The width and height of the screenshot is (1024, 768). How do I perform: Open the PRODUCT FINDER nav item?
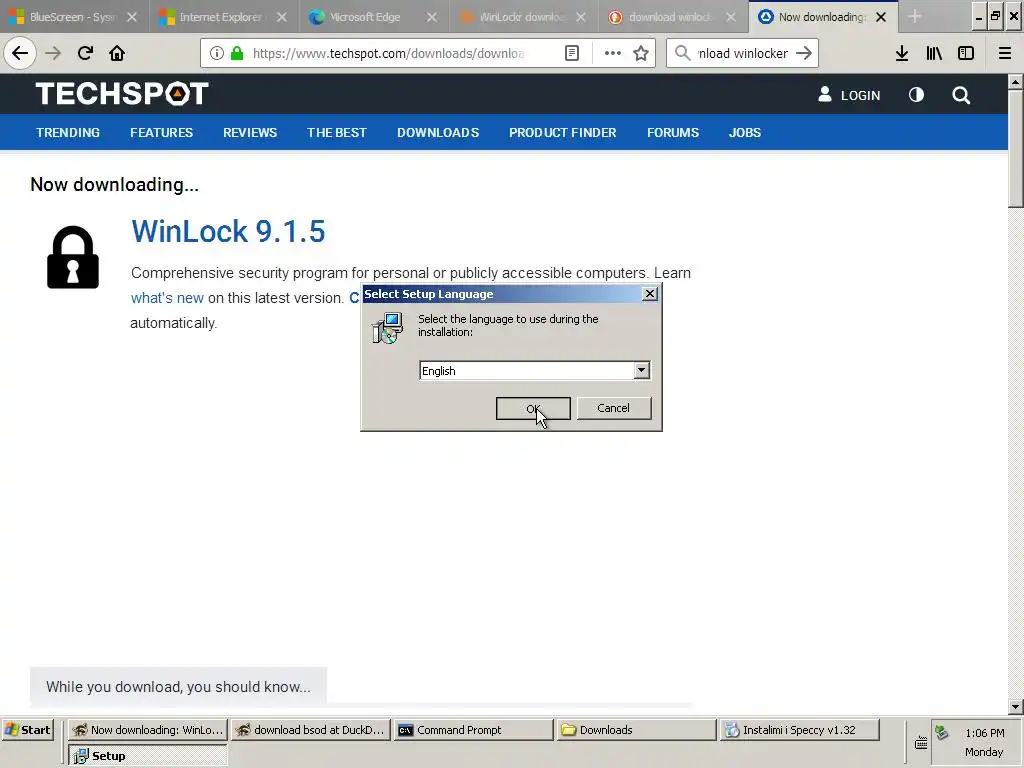pyautogui.click(x=563, y=133)
